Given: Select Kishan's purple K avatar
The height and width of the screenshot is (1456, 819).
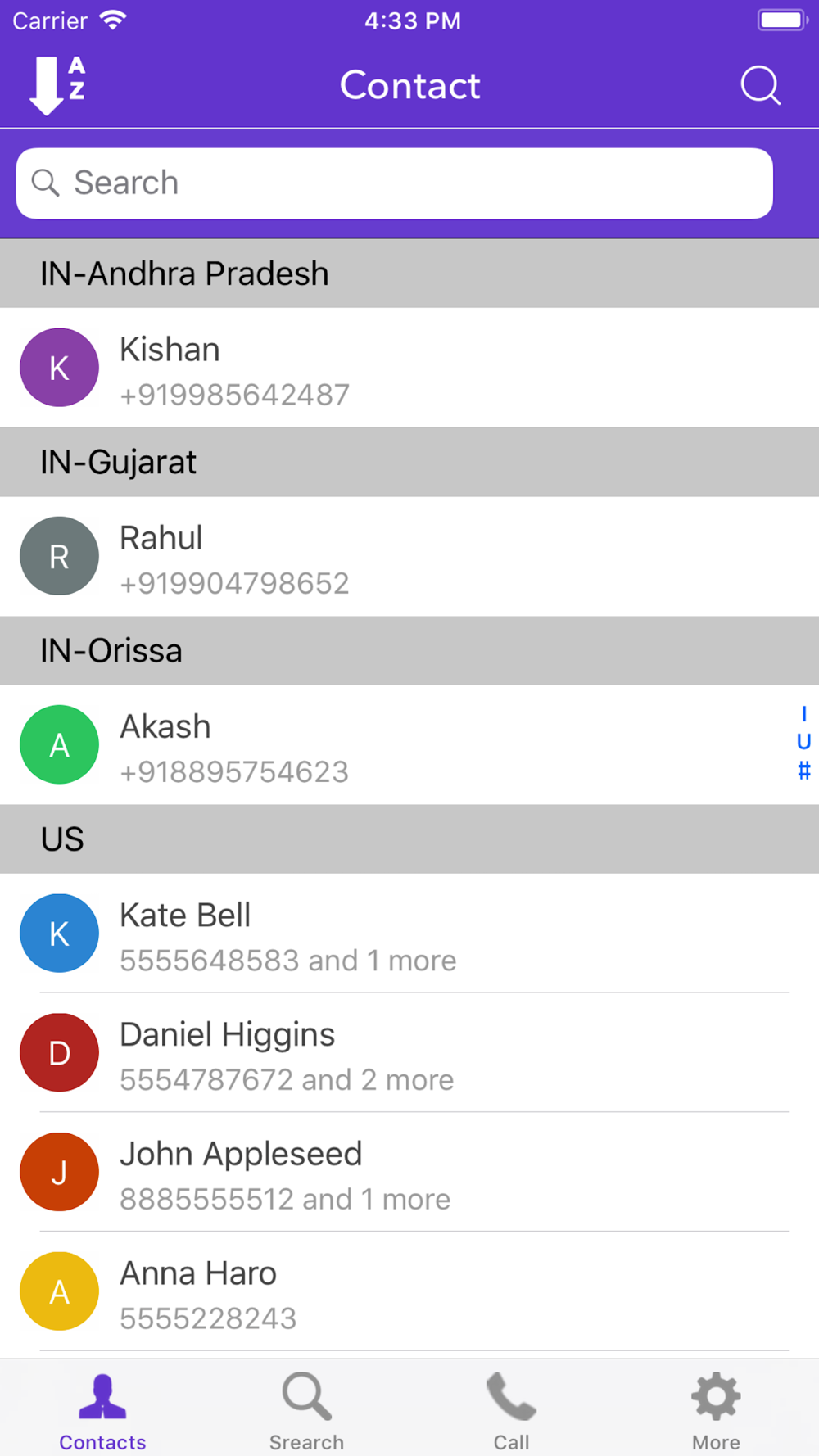Looking at the screenshot, I should click(59, 368).
